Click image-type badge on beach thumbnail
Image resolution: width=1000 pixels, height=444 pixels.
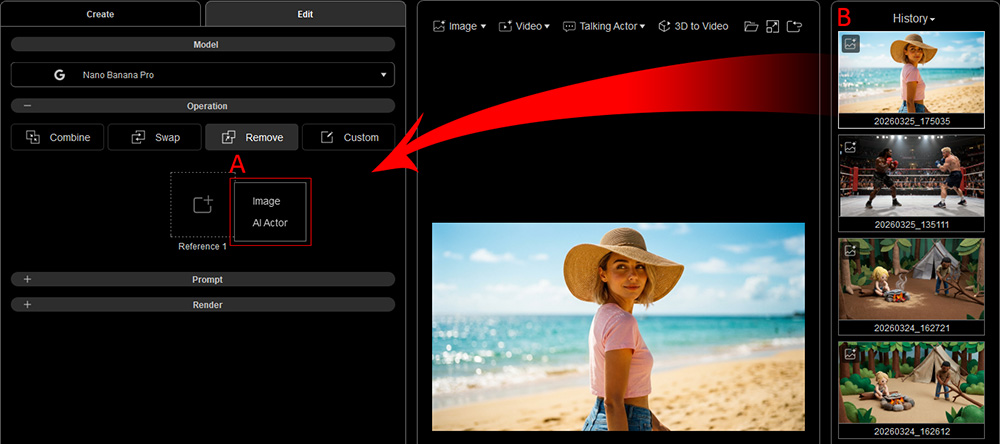pyautogui.click(x=850, y=44)
